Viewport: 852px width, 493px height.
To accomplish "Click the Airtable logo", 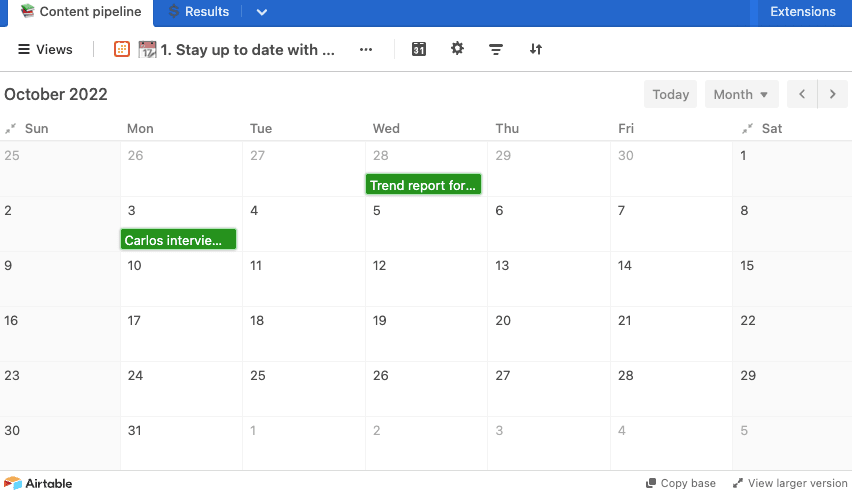I will tap(38, 483).
